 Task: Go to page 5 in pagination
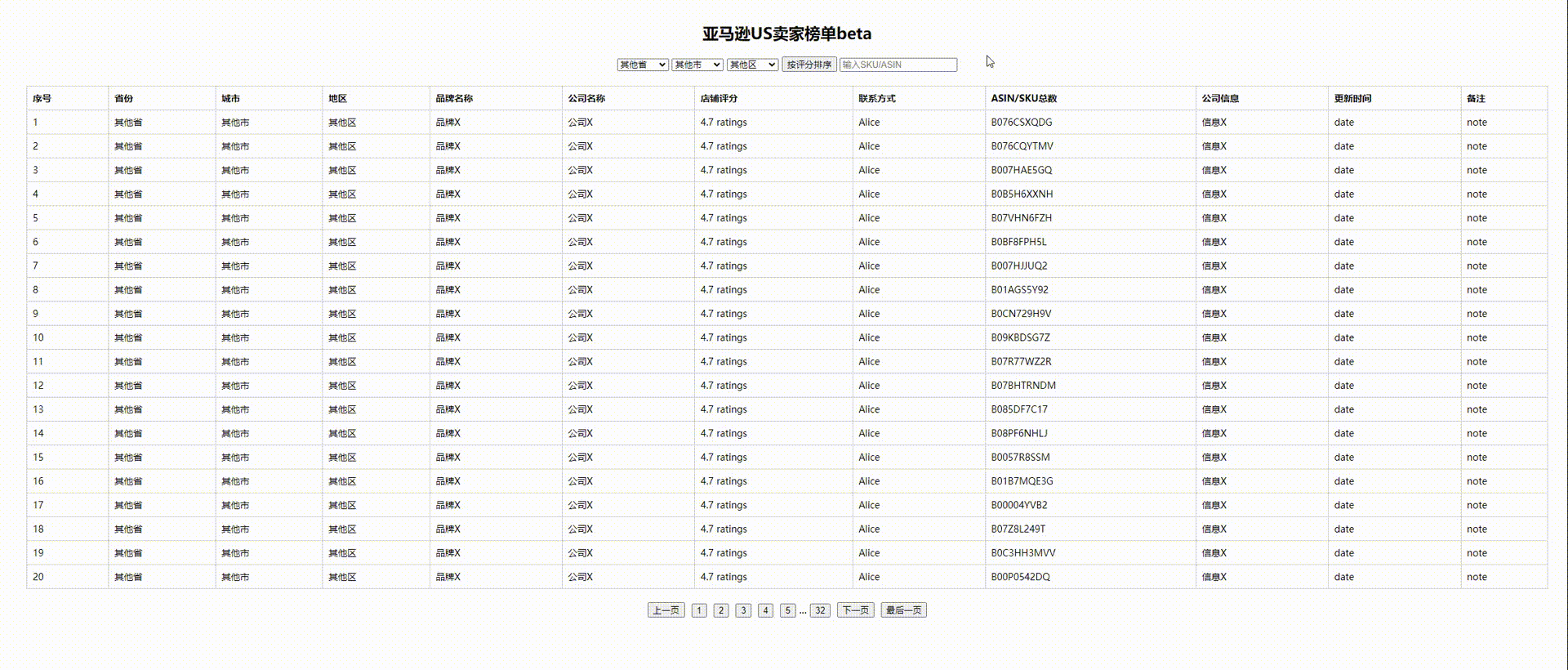787,610
